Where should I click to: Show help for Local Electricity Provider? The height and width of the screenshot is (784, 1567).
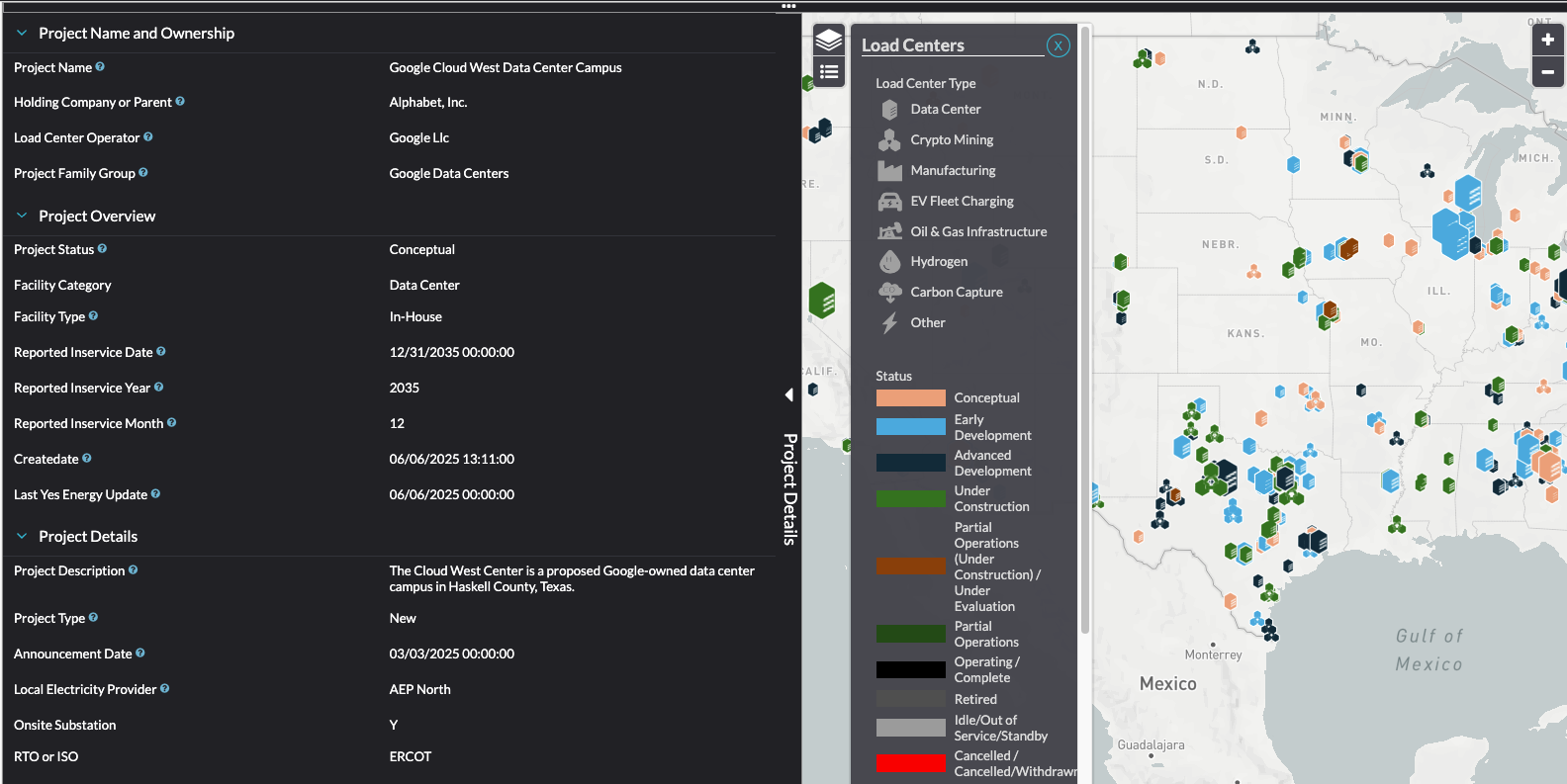point(164,689)
